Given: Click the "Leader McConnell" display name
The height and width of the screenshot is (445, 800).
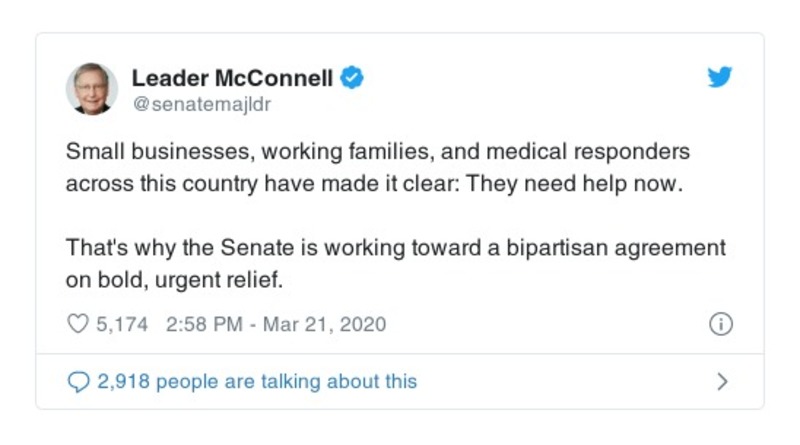Looking at the screenshot, I should pyautogui.click(x=232, y=78).
